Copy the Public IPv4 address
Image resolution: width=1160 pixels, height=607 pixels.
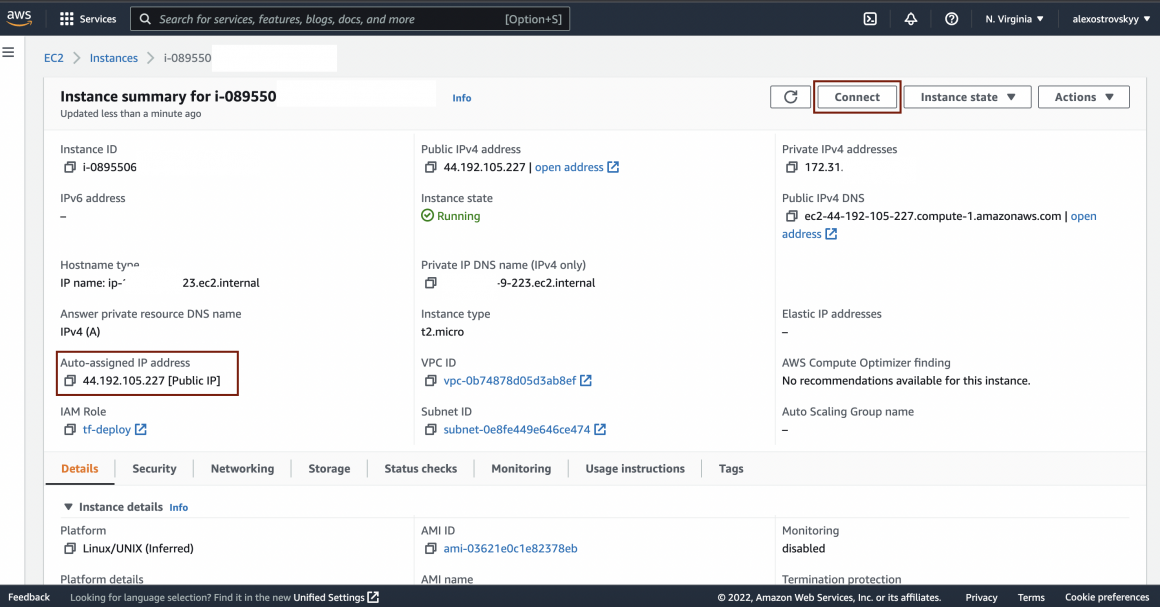431,168
